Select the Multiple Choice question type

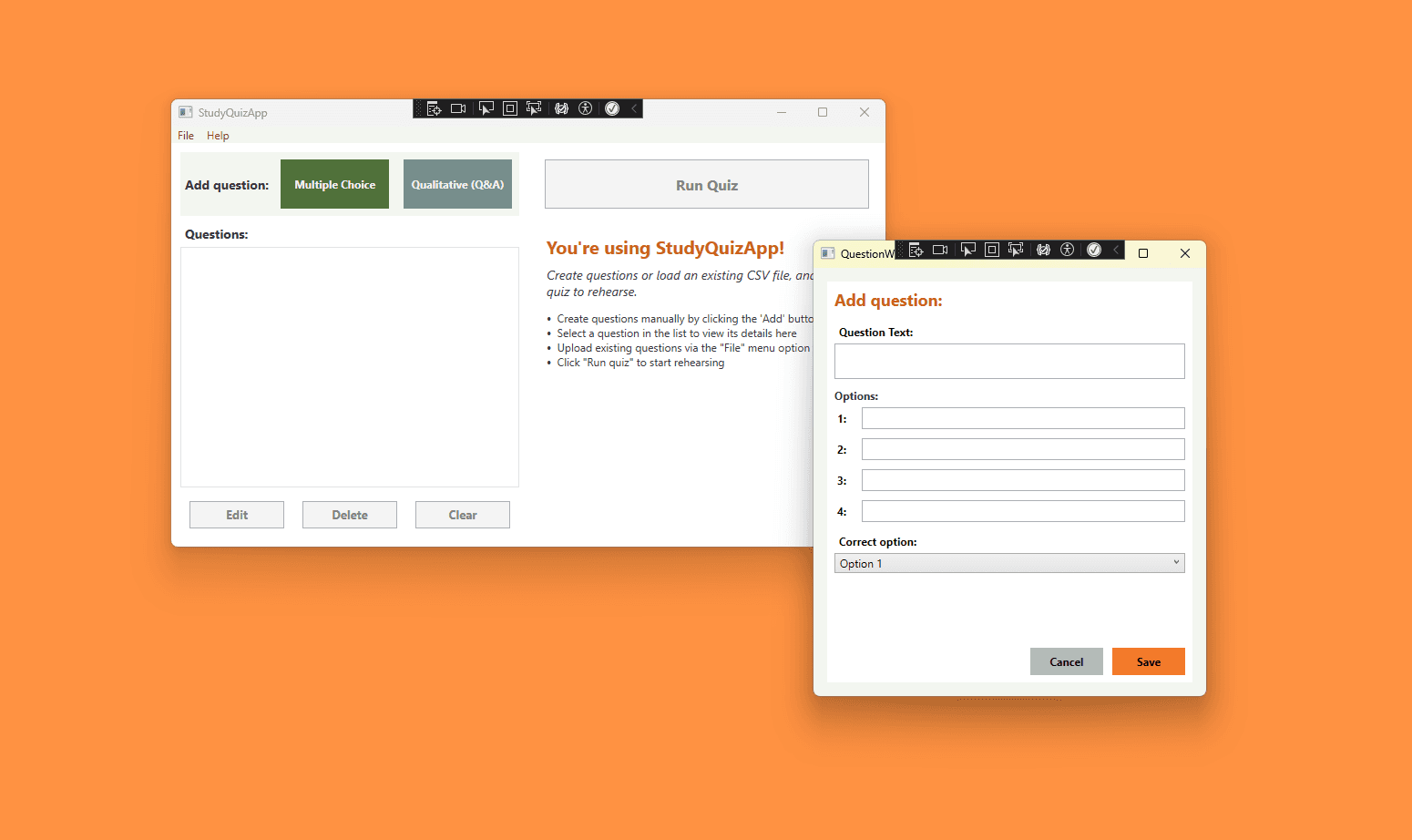(334, 183)
